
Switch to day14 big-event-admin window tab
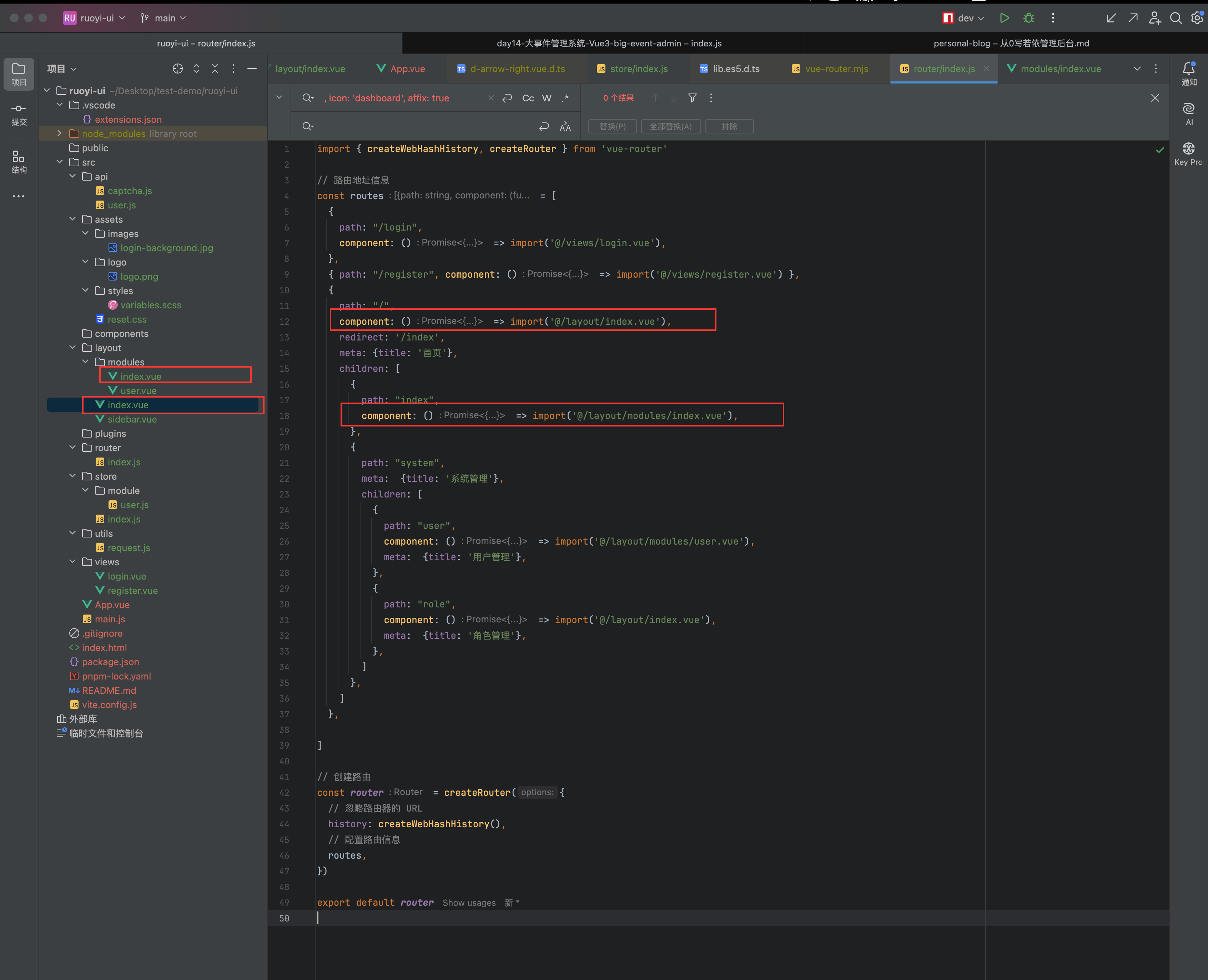tap(609, 44)
